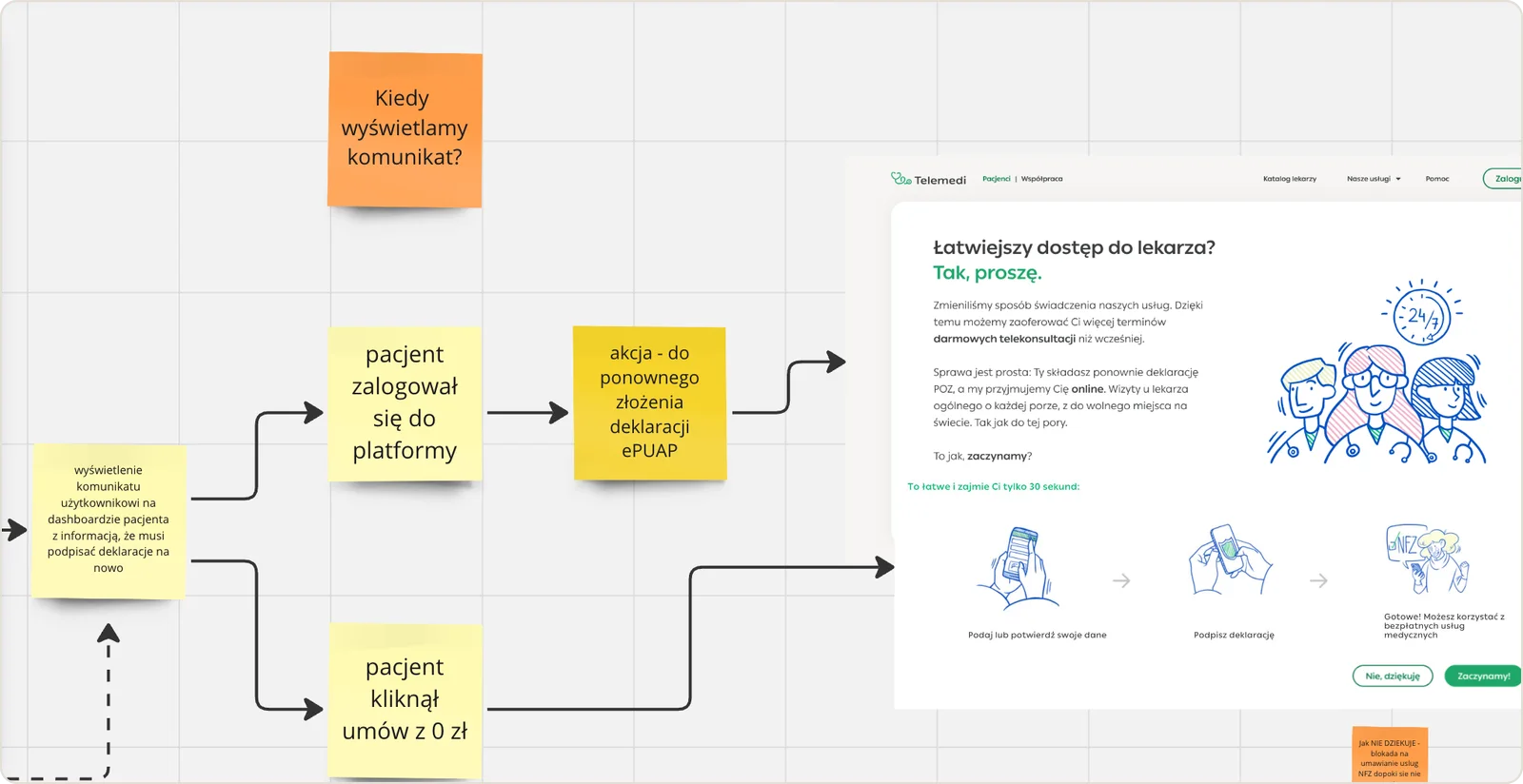Select the green 'Tak, proszę.' heading
The height and width of the screenshot is (784, 1523).
click(987, 273)
